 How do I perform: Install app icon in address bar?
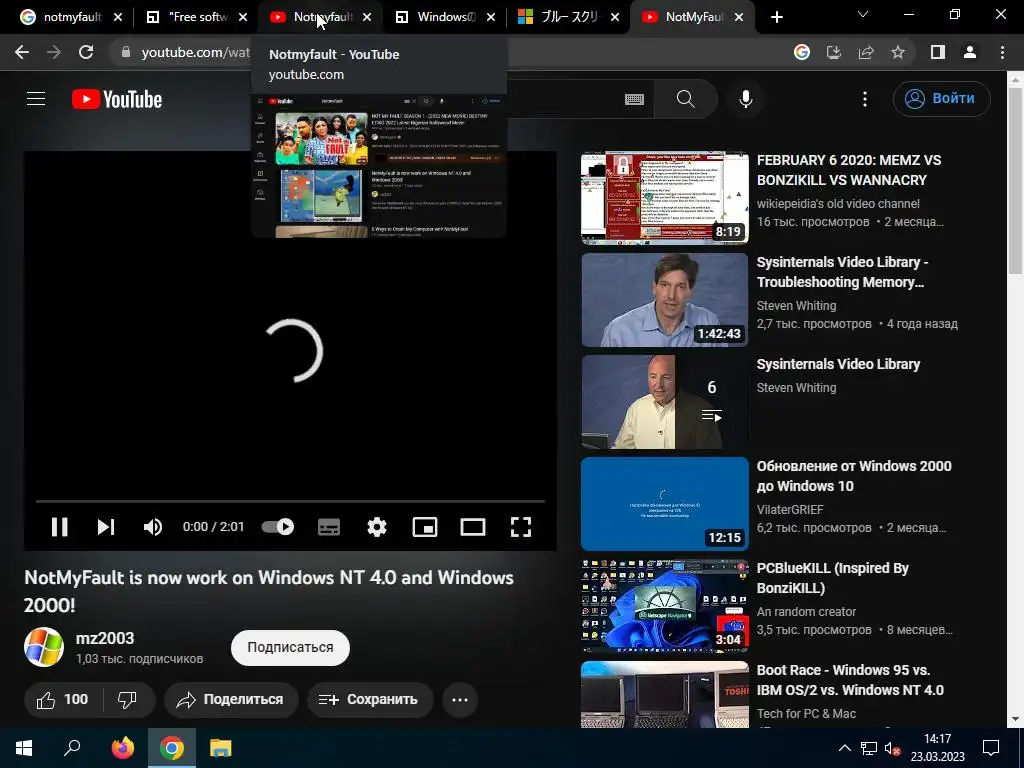[834, 52]
